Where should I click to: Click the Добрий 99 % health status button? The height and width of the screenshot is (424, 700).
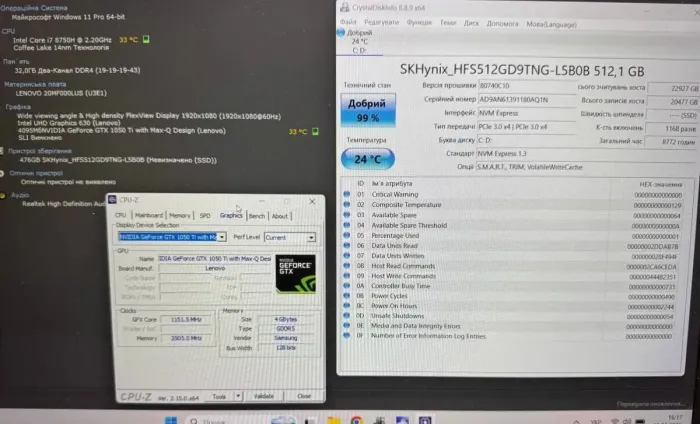[367, 110]
